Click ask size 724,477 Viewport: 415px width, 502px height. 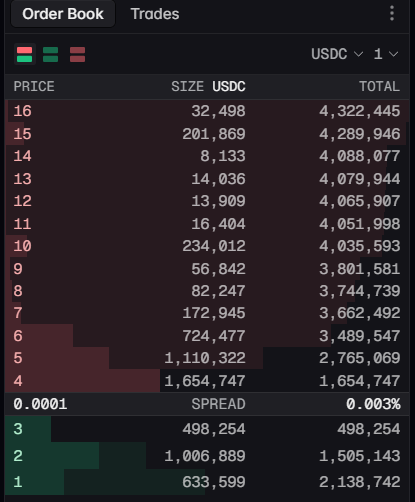[x=214, y=336]
